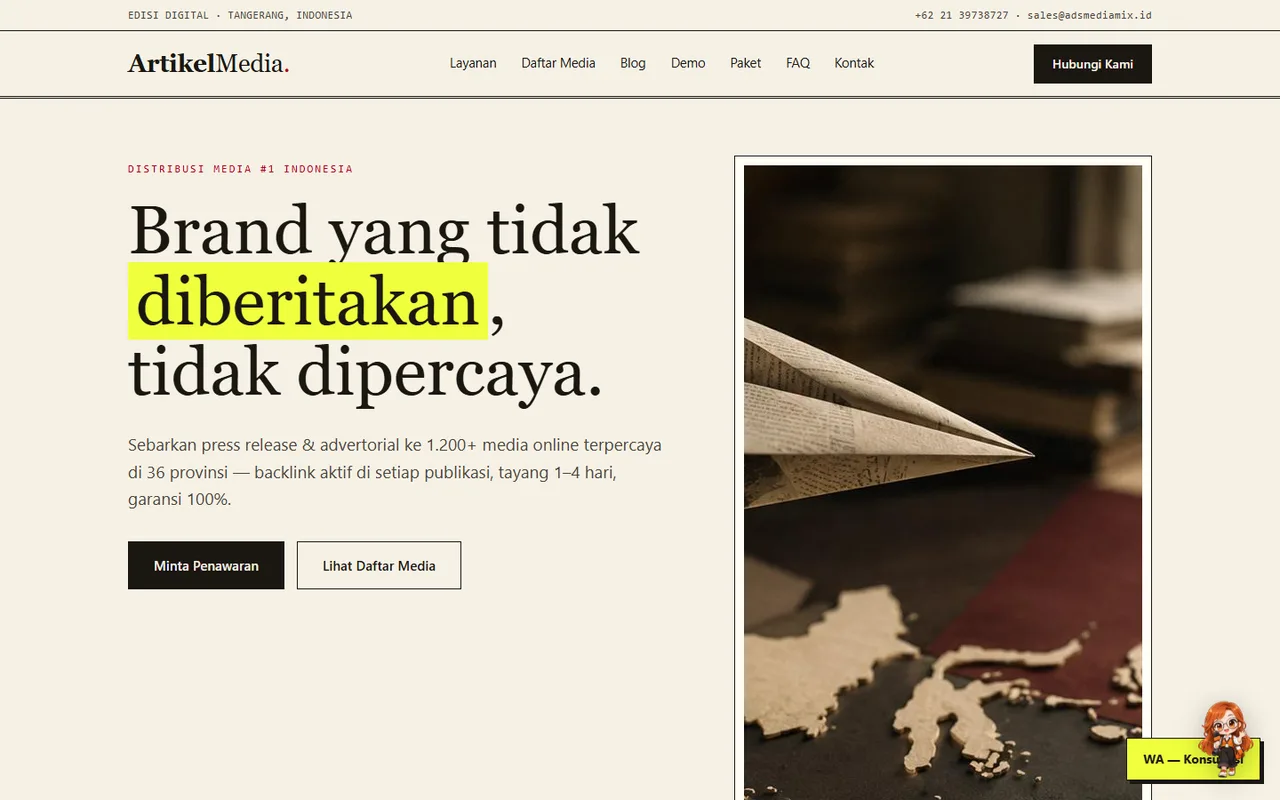This screenshot has height=800, width=1280.
Task: Go to Daftar Media page
Action: [558, 63]
